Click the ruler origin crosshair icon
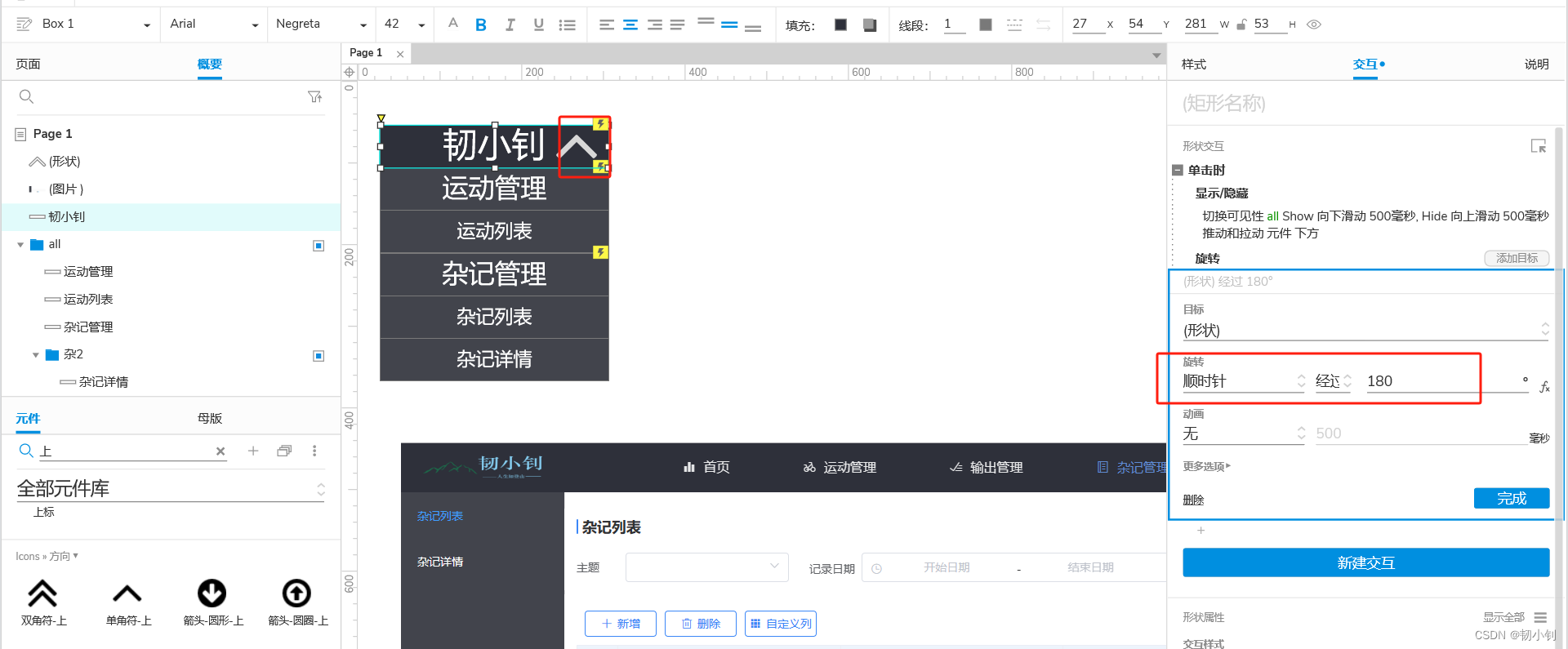Screen dimensions: 1568x649 pos(349,72)
